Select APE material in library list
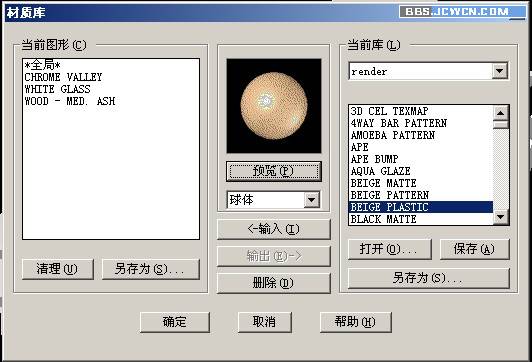The width and height of the screenshot is (532, 362). 421,147
